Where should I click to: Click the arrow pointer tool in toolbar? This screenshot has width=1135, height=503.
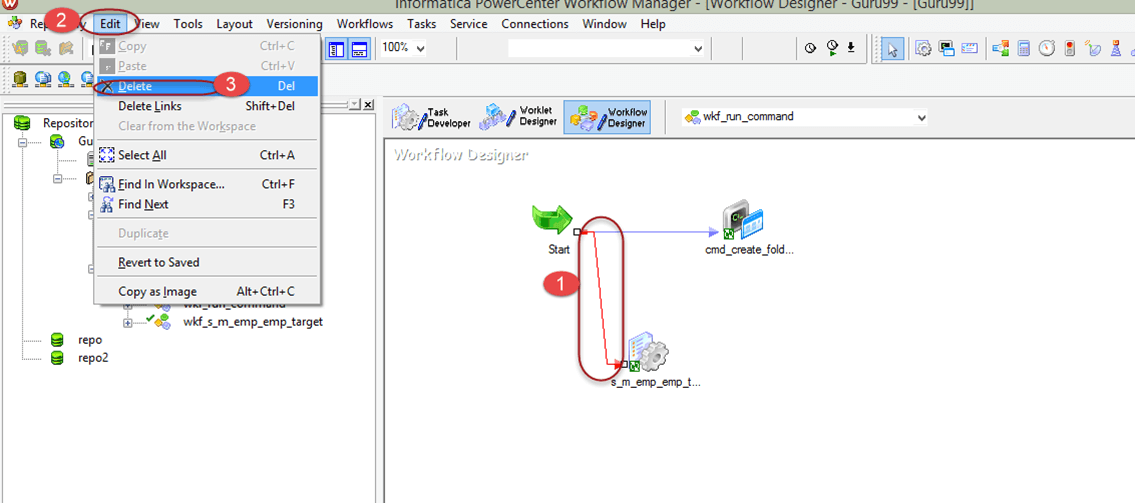point(892,48)
